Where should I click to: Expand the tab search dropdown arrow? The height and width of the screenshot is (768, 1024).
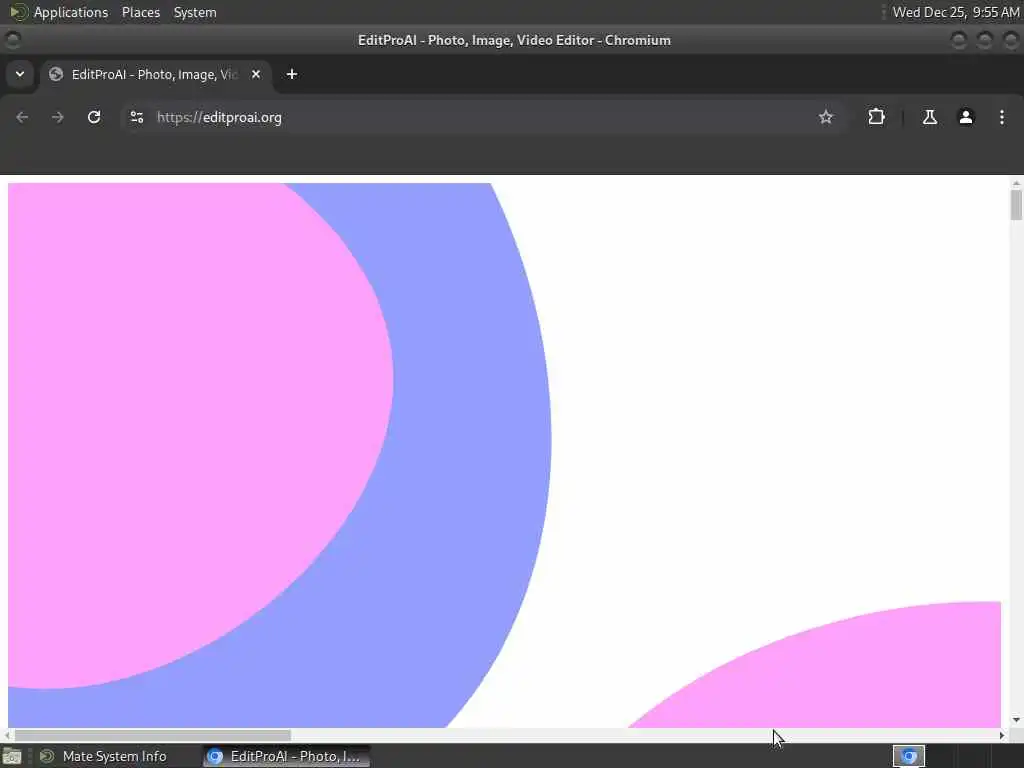tap(20, 74)
